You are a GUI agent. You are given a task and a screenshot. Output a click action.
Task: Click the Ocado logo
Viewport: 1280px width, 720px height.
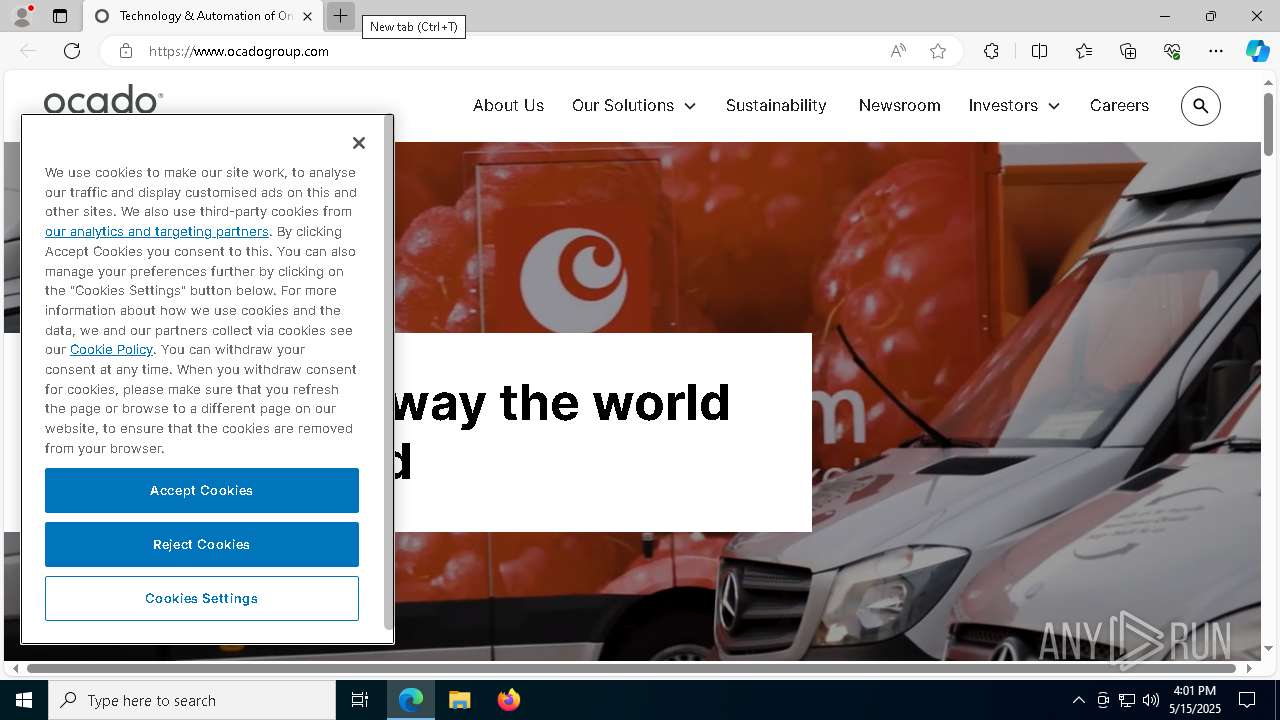pos(103,99)
